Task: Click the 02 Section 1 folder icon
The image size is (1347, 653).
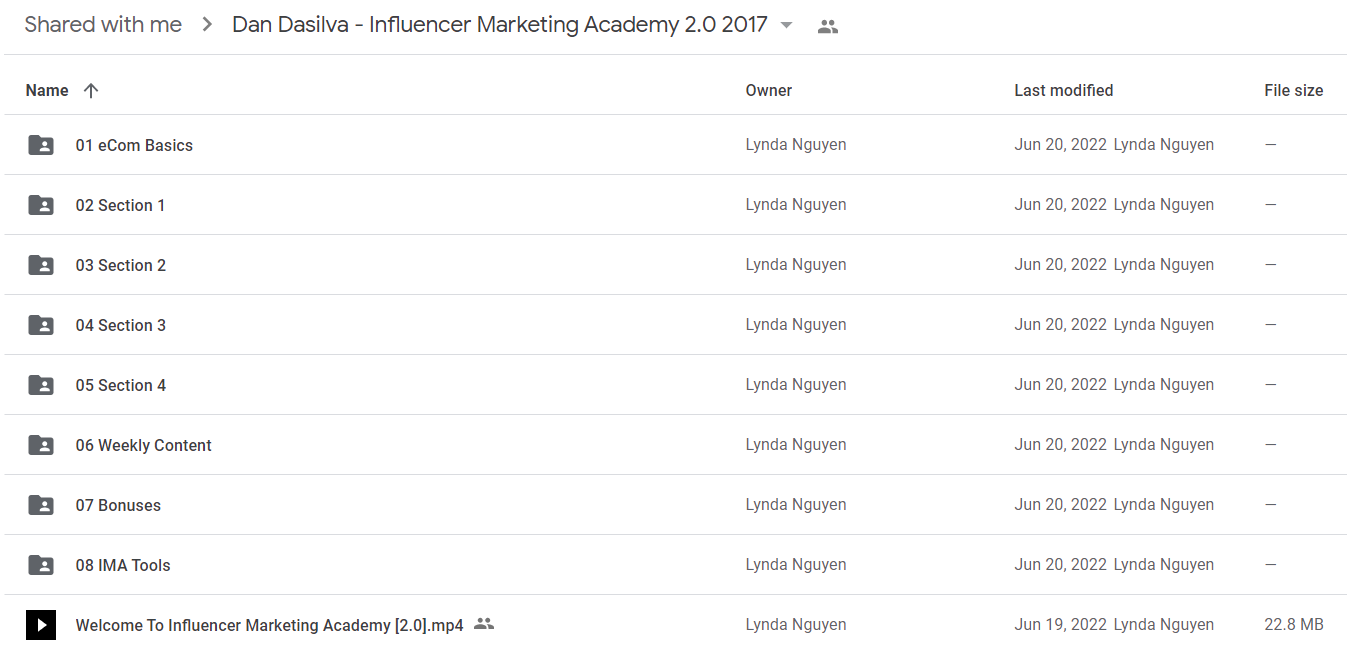Action: point(41,205)
